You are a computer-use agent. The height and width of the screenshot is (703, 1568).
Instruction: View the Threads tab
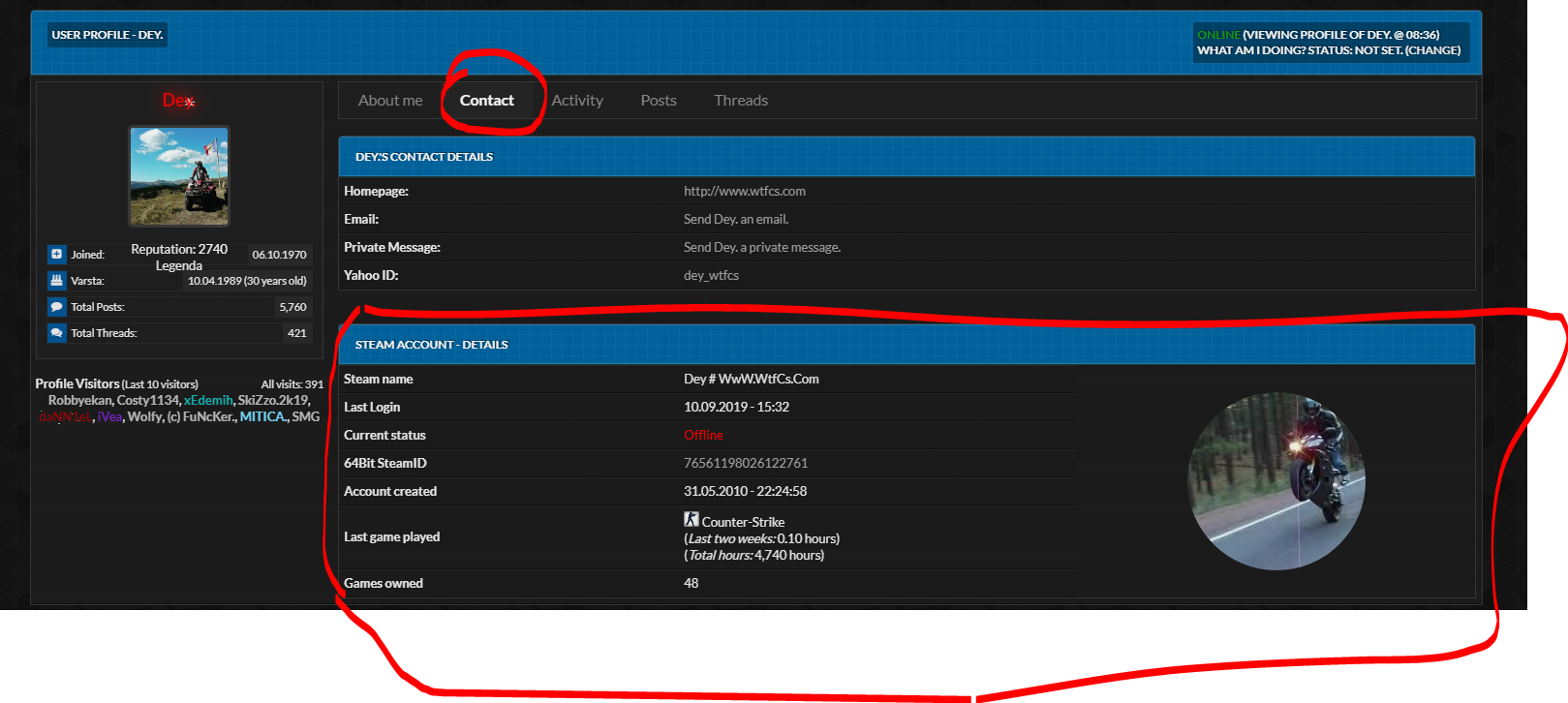coord(741,101)
